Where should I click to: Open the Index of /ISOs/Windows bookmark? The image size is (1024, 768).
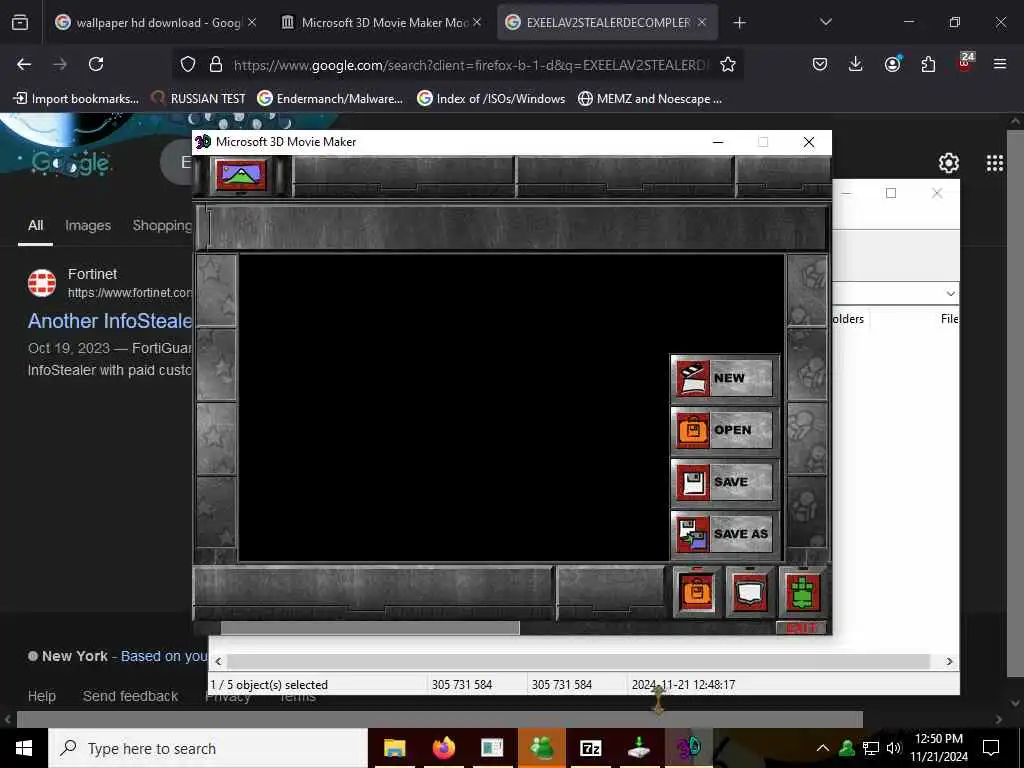491,99
